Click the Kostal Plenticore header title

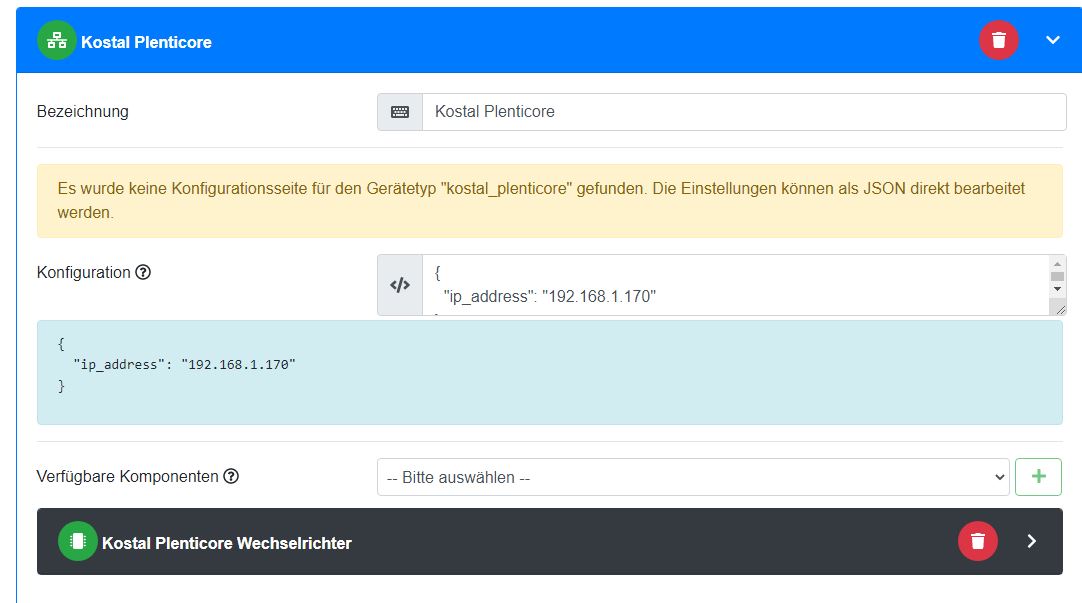(146, 42)
